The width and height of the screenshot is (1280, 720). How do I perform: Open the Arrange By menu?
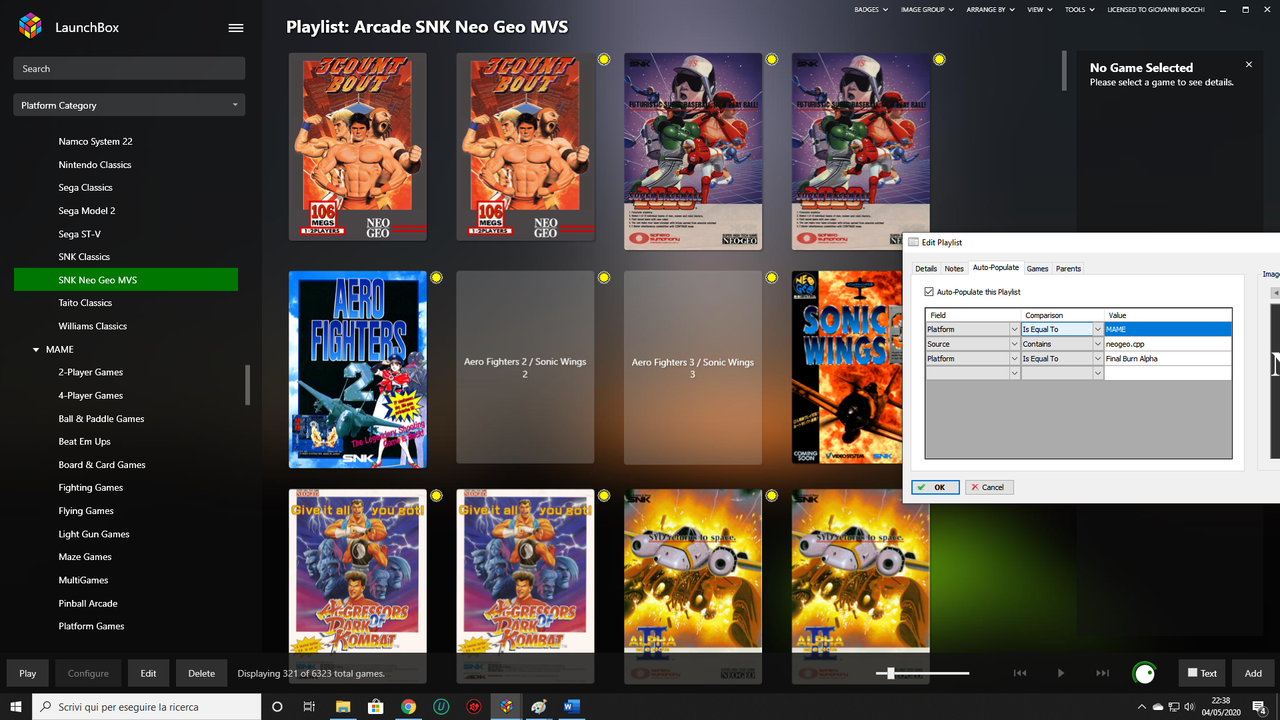(990, 9)
